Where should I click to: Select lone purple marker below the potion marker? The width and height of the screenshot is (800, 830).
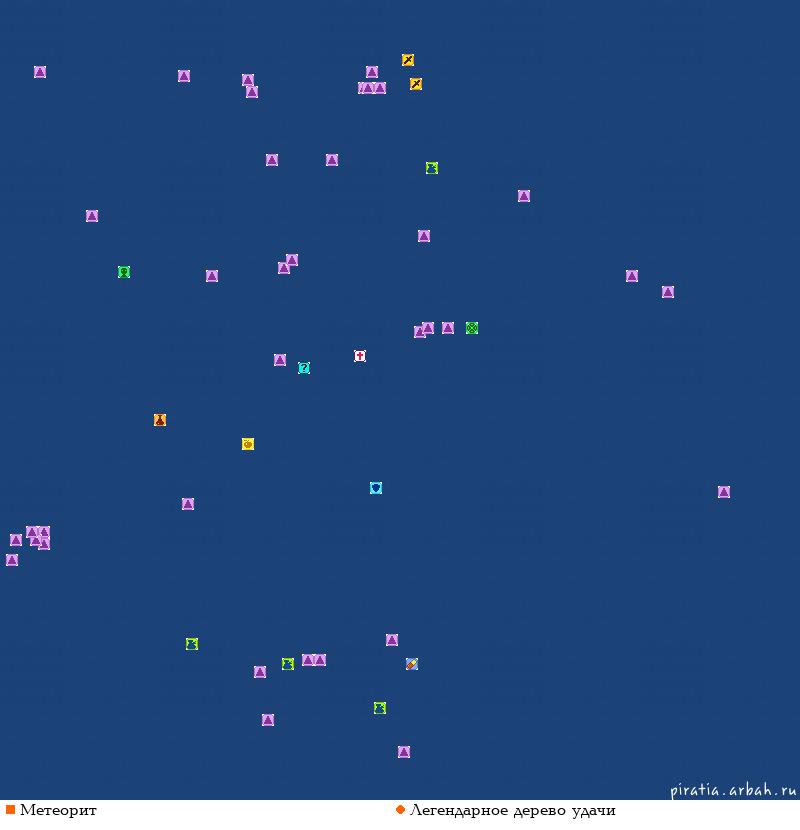pyautogui.click(x=188, y=503)
